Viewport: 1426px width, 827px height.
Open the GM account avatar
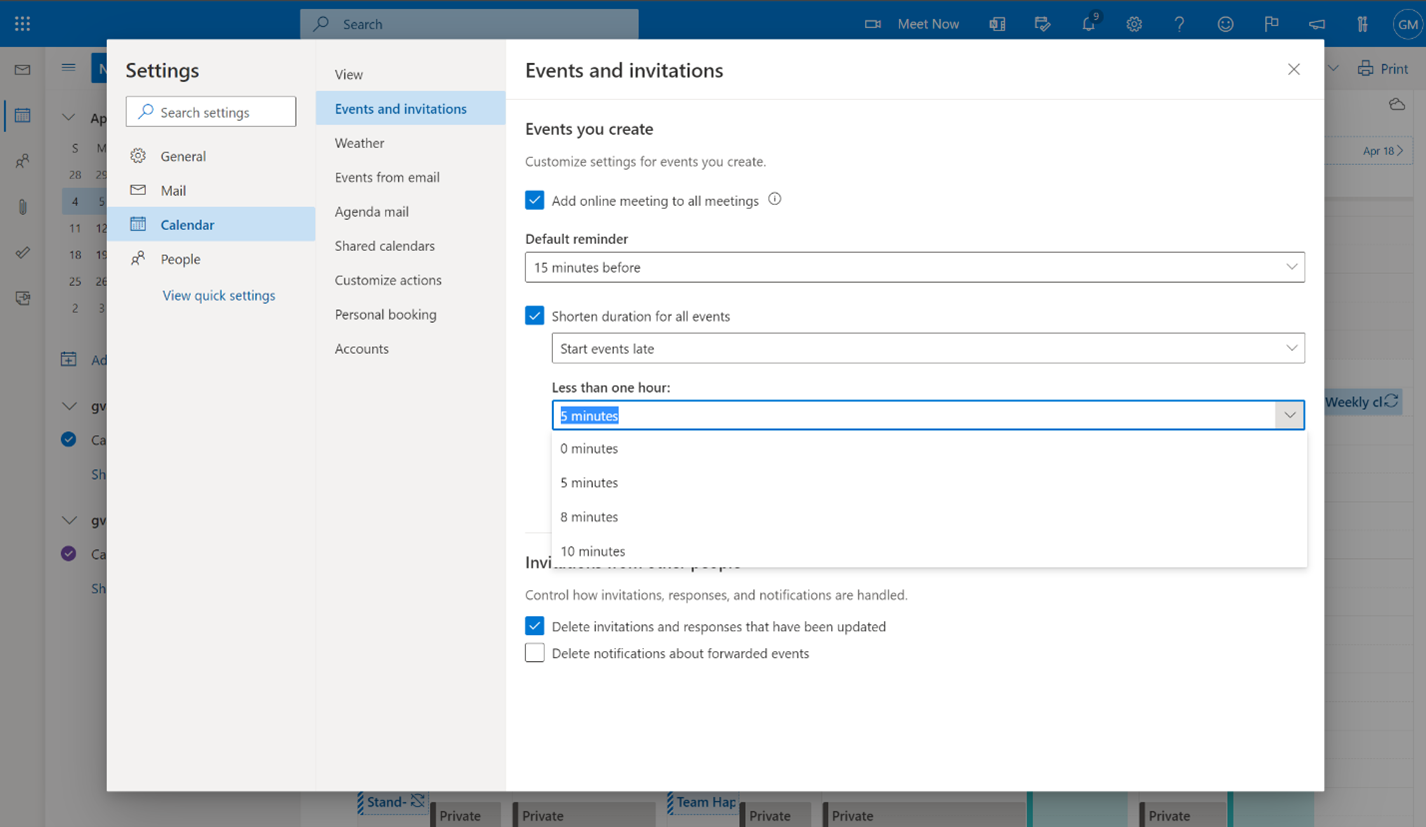pos(1407,23)
